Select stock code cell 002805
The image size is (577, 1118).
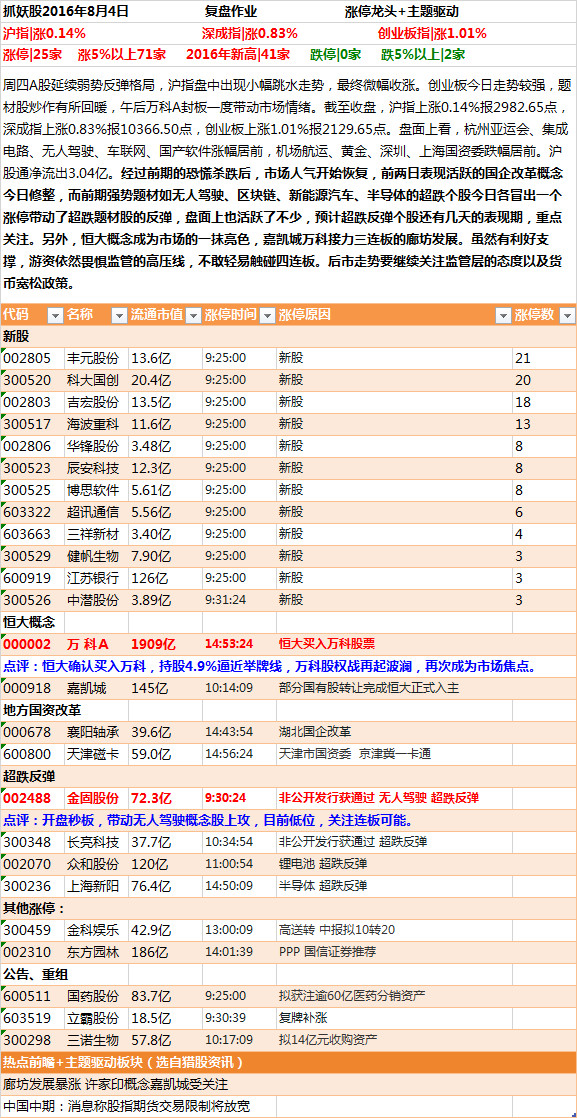[x=32, y=358]
